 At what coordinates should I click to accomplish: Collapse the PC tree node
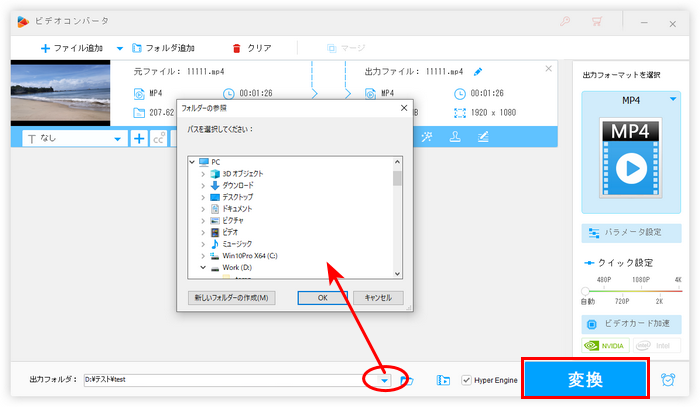coord(192,162)
